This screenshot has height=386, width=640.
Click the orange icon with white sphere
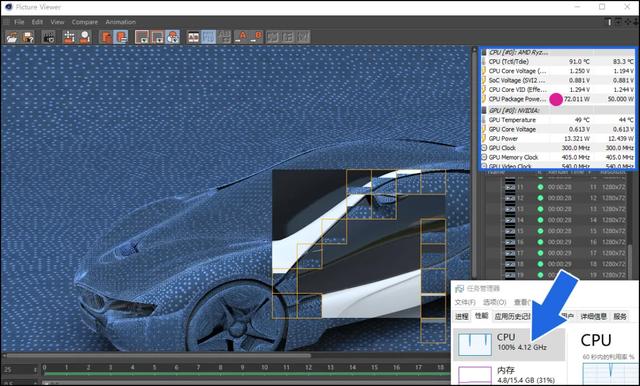(84, 37)
